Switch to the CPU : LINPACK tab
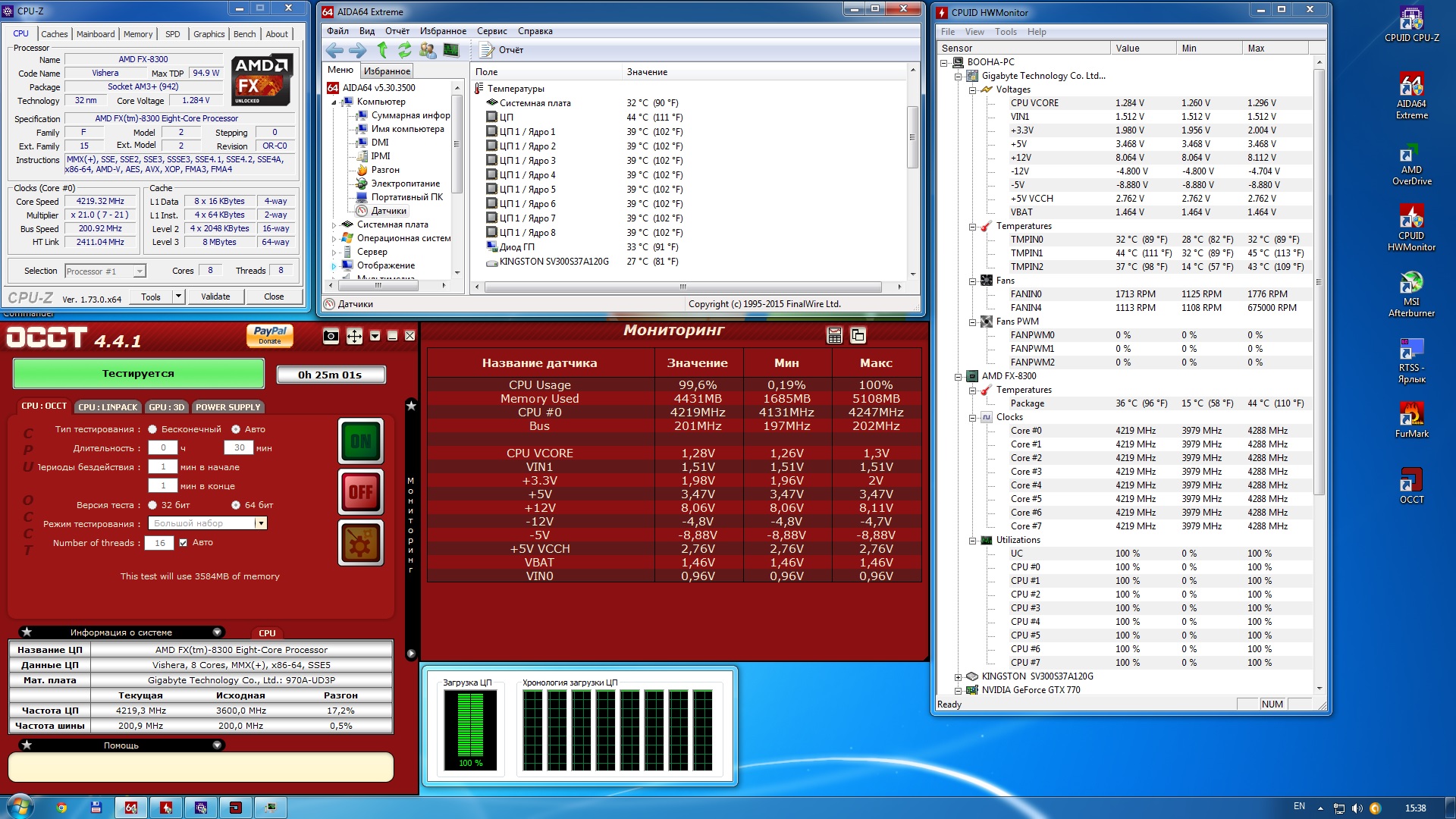This screenshot has width=1456, height=819. pyautogui.click(x=108, y=407)
